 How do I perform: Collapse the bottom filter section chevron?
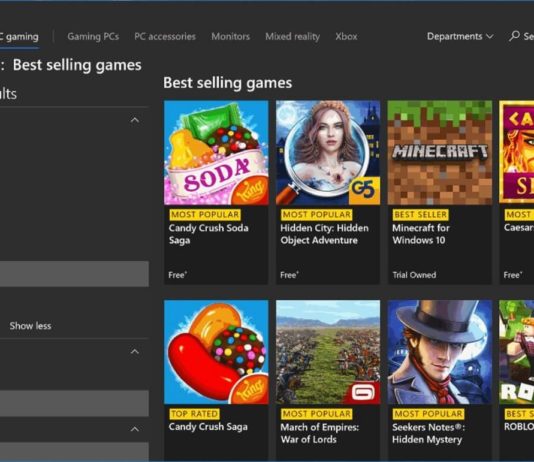click(135, 429)
